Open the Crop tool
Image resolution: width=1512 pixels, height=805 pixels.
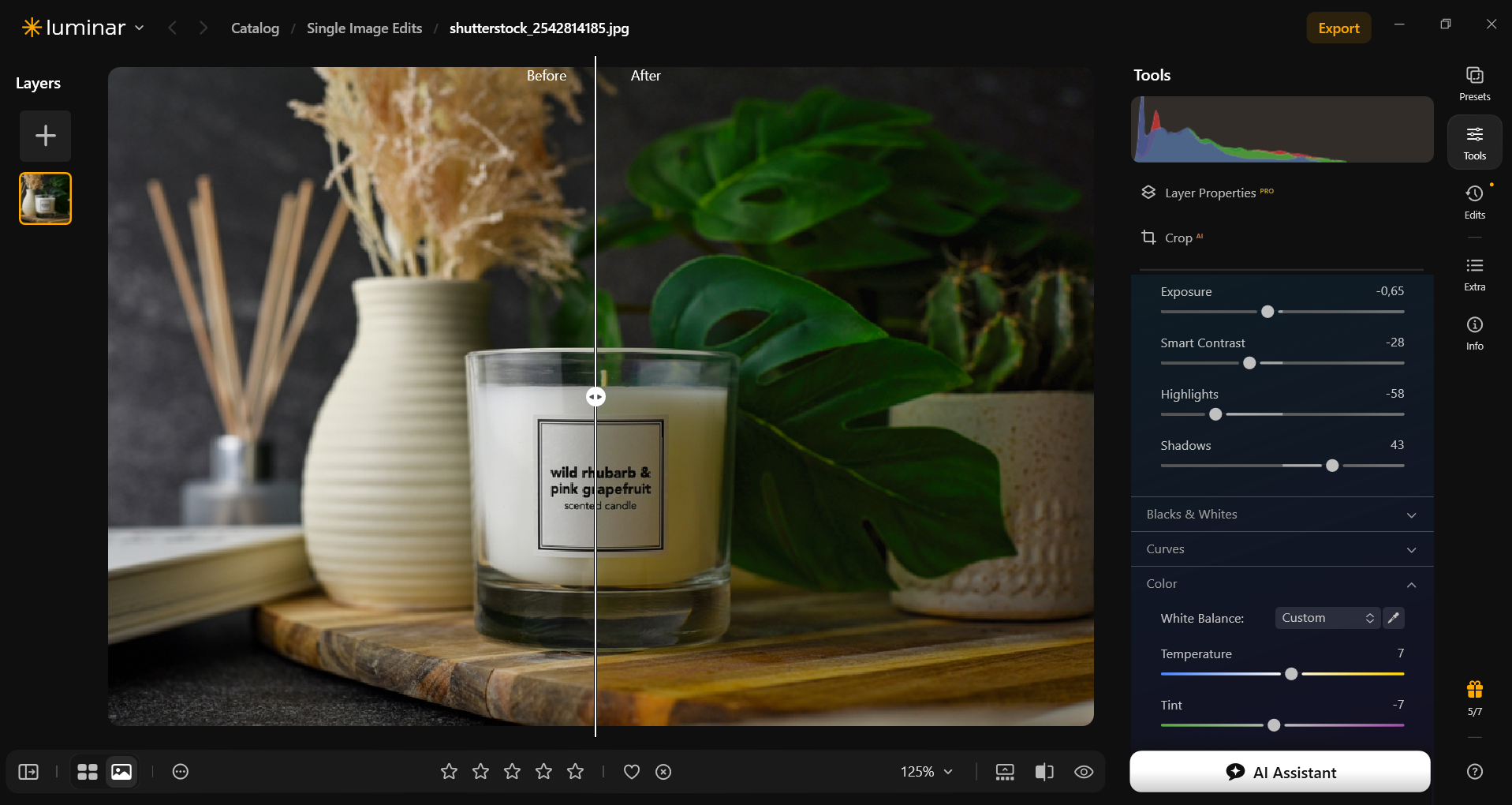tap(1172, 238)
